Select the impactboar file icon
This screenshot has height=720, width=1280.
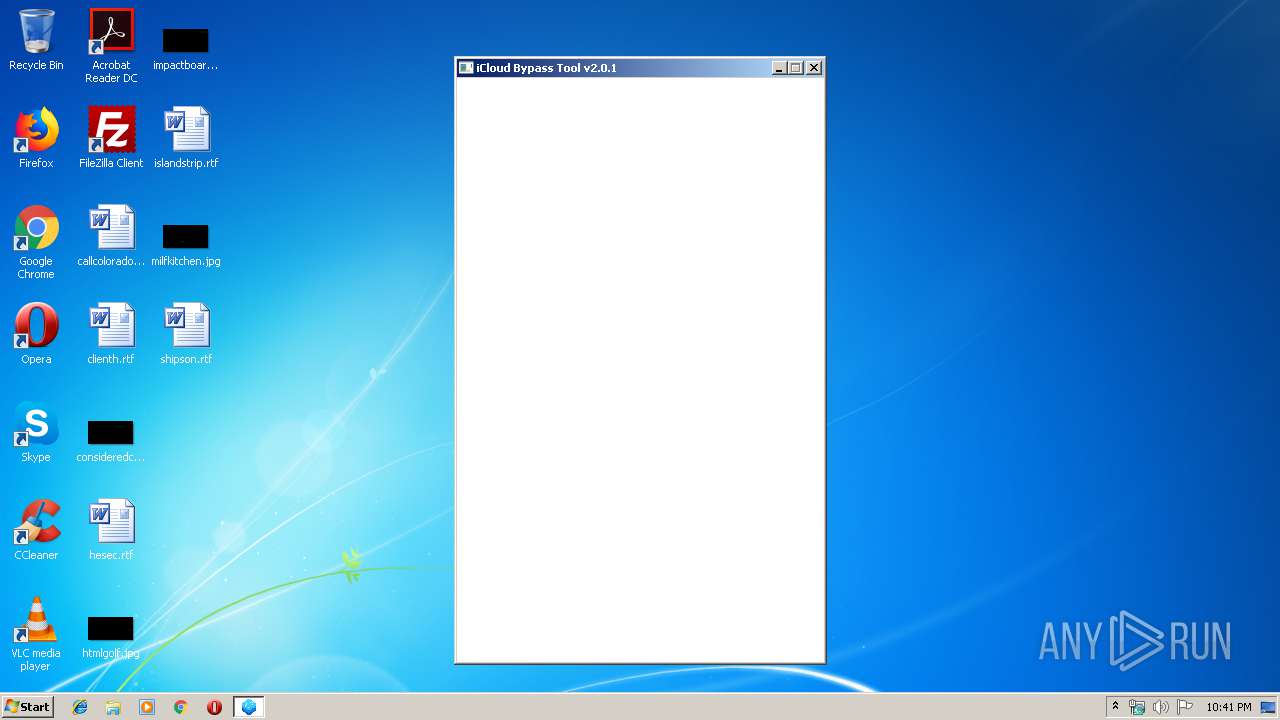[185, 48]
